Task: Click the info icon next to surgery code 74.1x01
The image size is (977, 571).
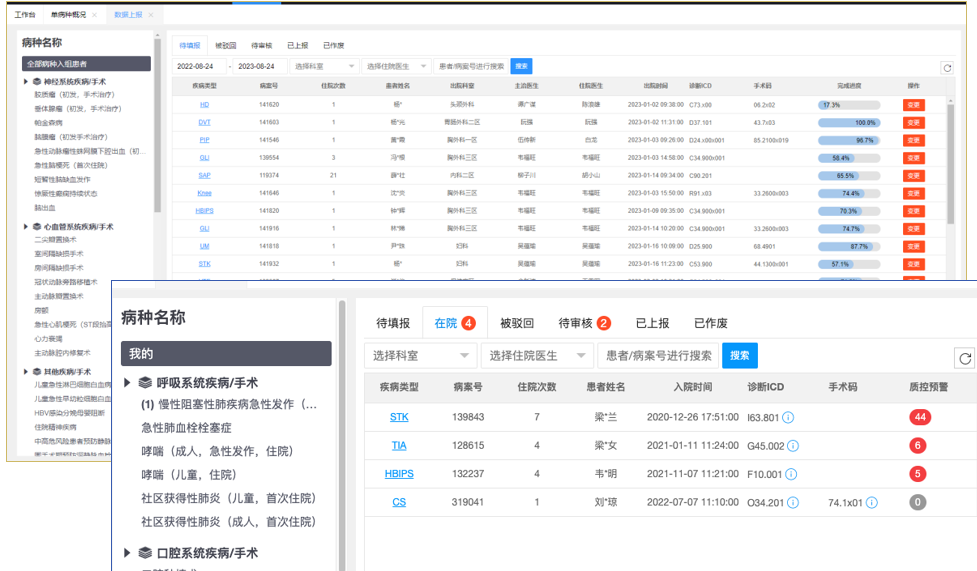Action: (873, 502)
